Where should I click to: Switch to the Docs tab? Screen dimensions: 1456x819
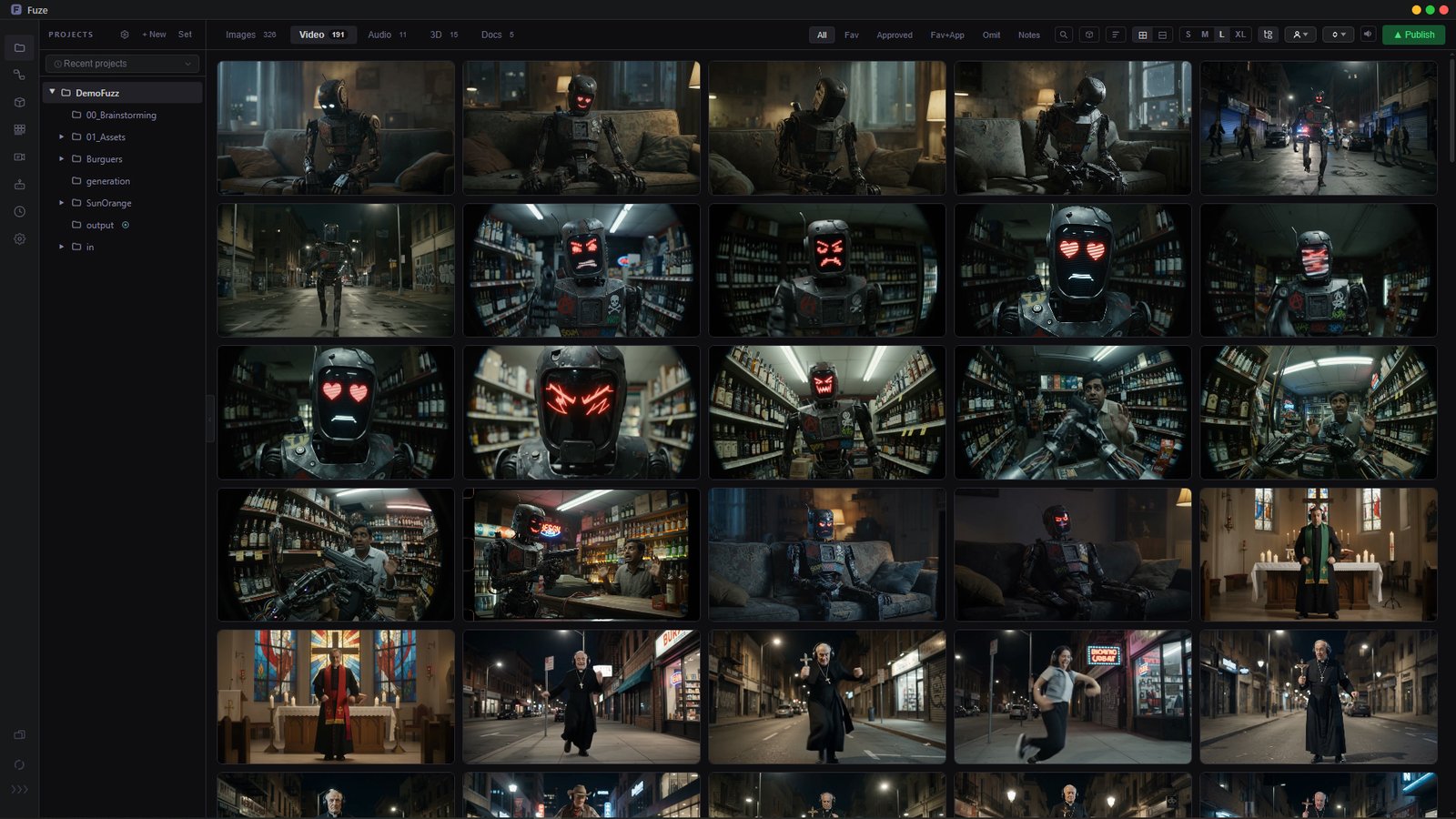point(498,35)
